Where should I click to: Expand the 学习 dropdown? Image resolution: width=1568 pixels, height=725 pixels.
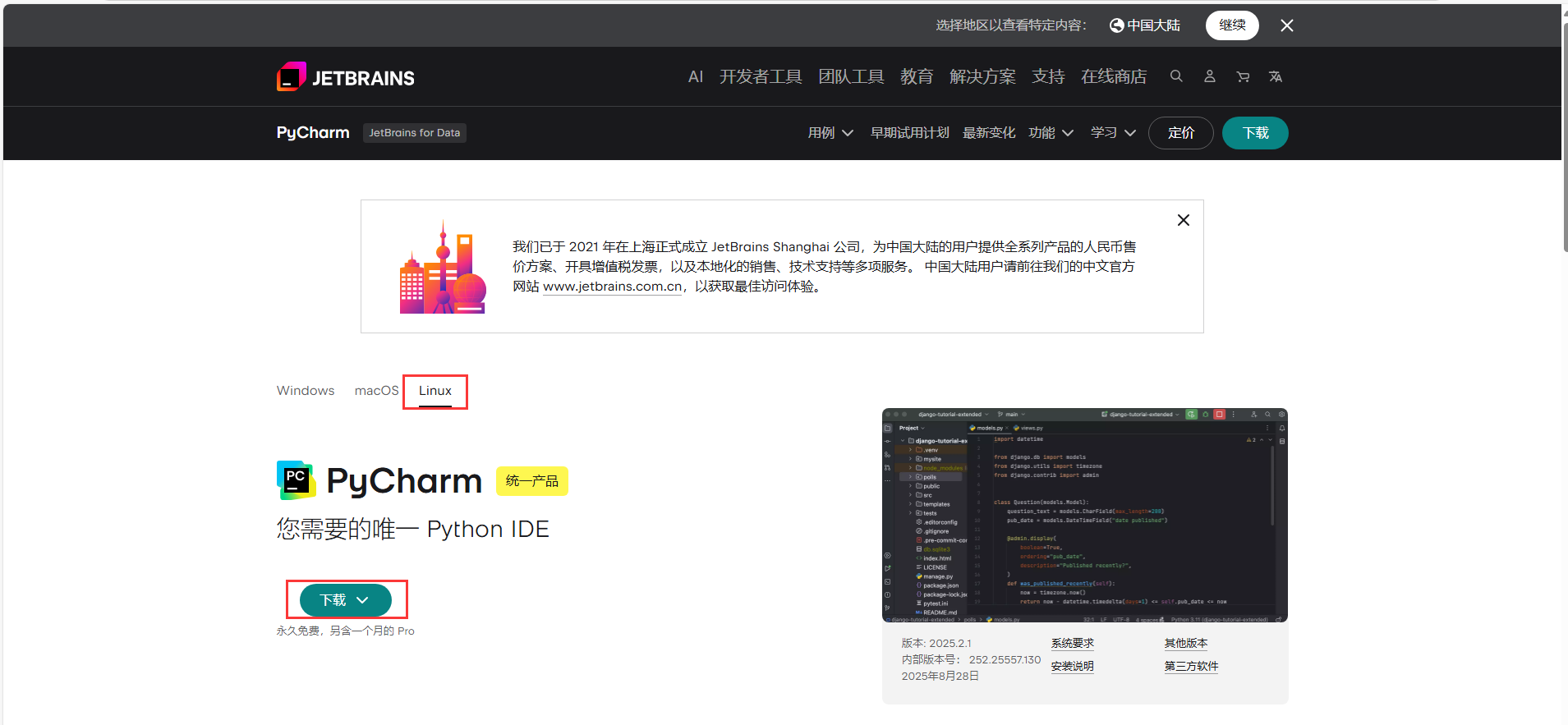[x=1113, y=133]
